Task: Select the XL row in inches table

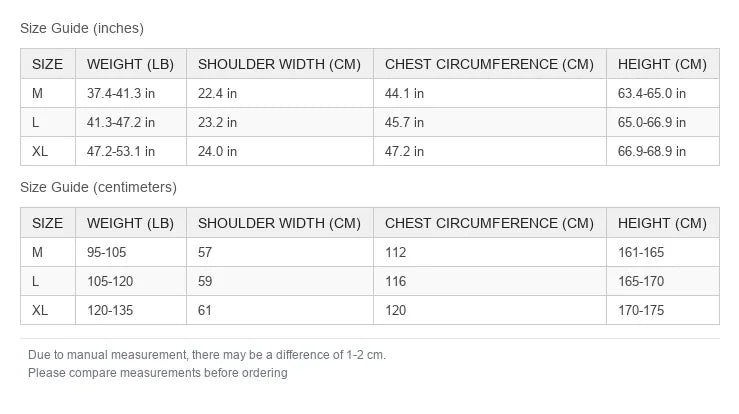Action: (370, 151)
